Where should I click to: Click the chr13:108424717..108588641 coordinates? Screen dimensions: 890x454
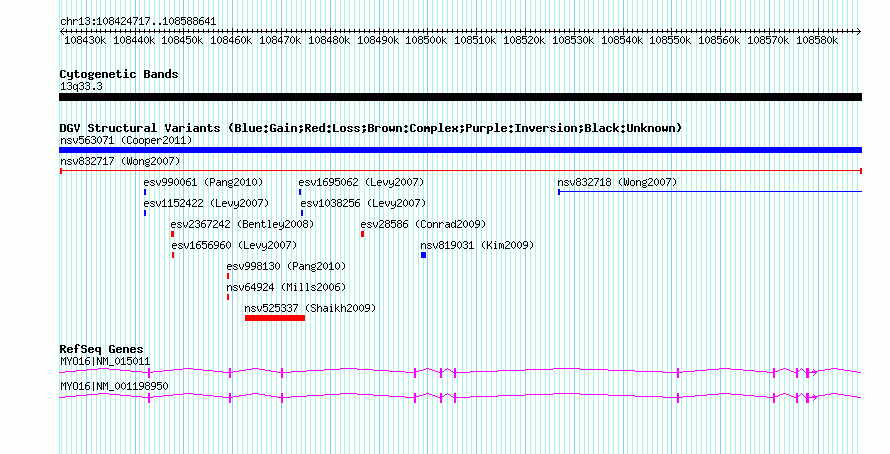[138, 22]
